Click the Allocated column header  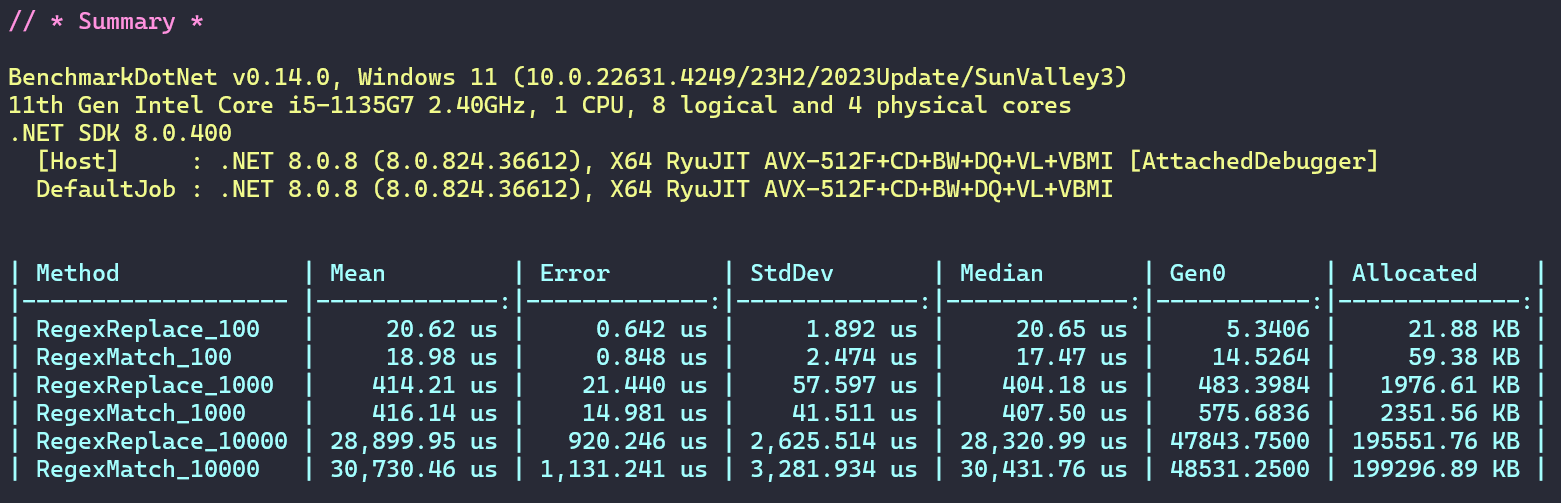[x=1414, y=273]
